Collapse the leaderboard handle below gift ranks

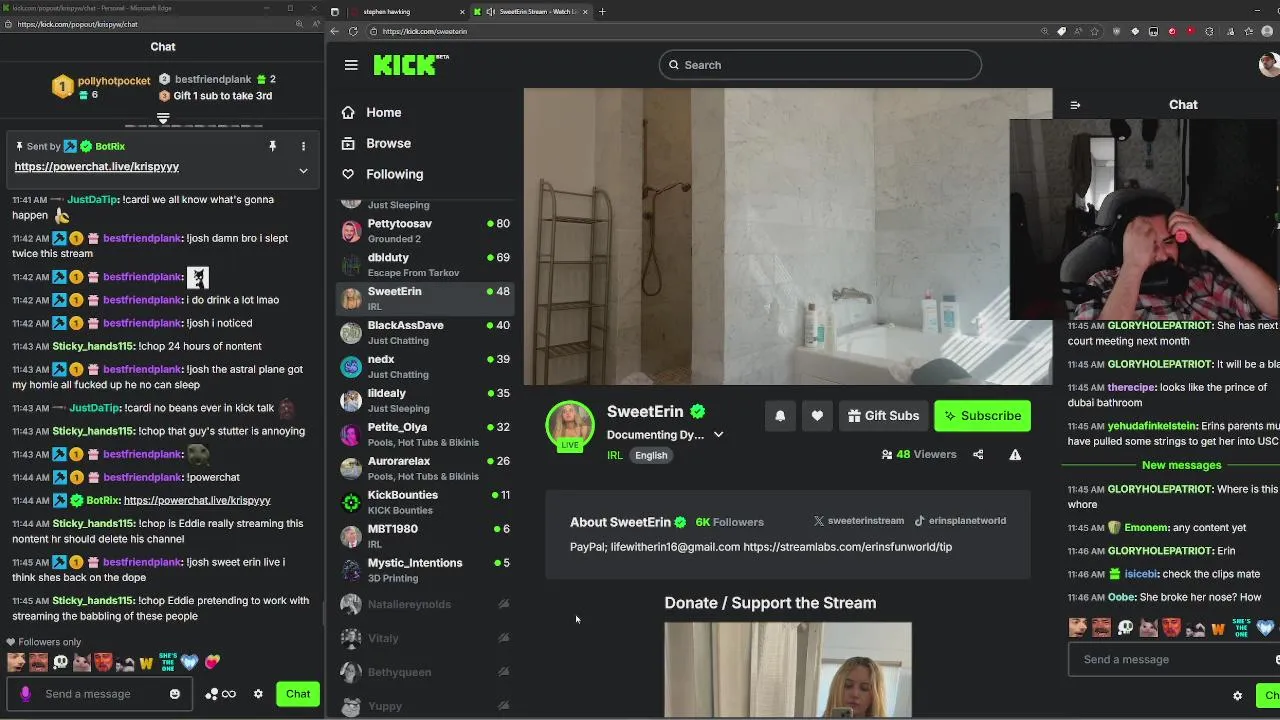[163, 118]
